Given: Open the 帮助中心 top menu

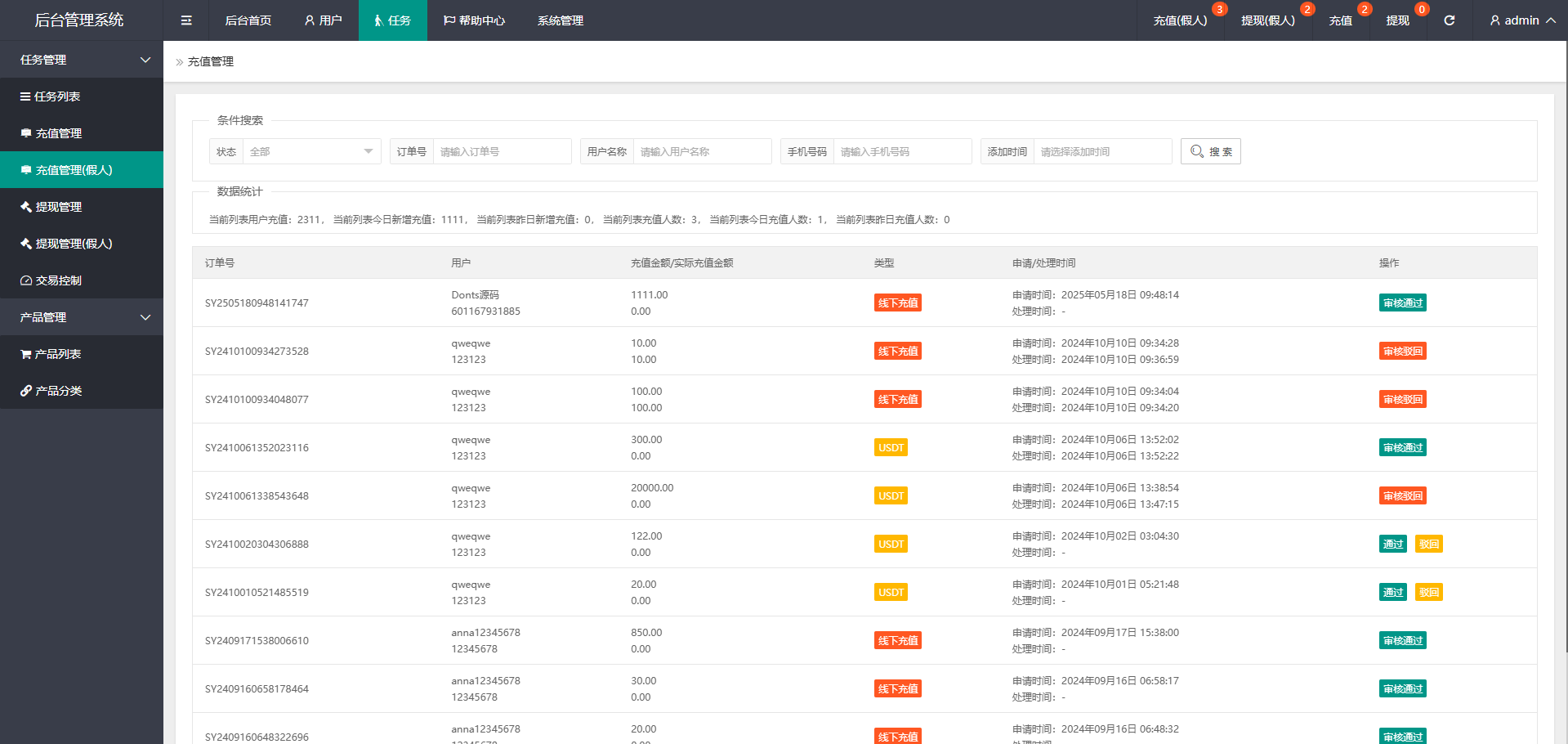Looking at the screenshot, I should [x=474, y=20].
